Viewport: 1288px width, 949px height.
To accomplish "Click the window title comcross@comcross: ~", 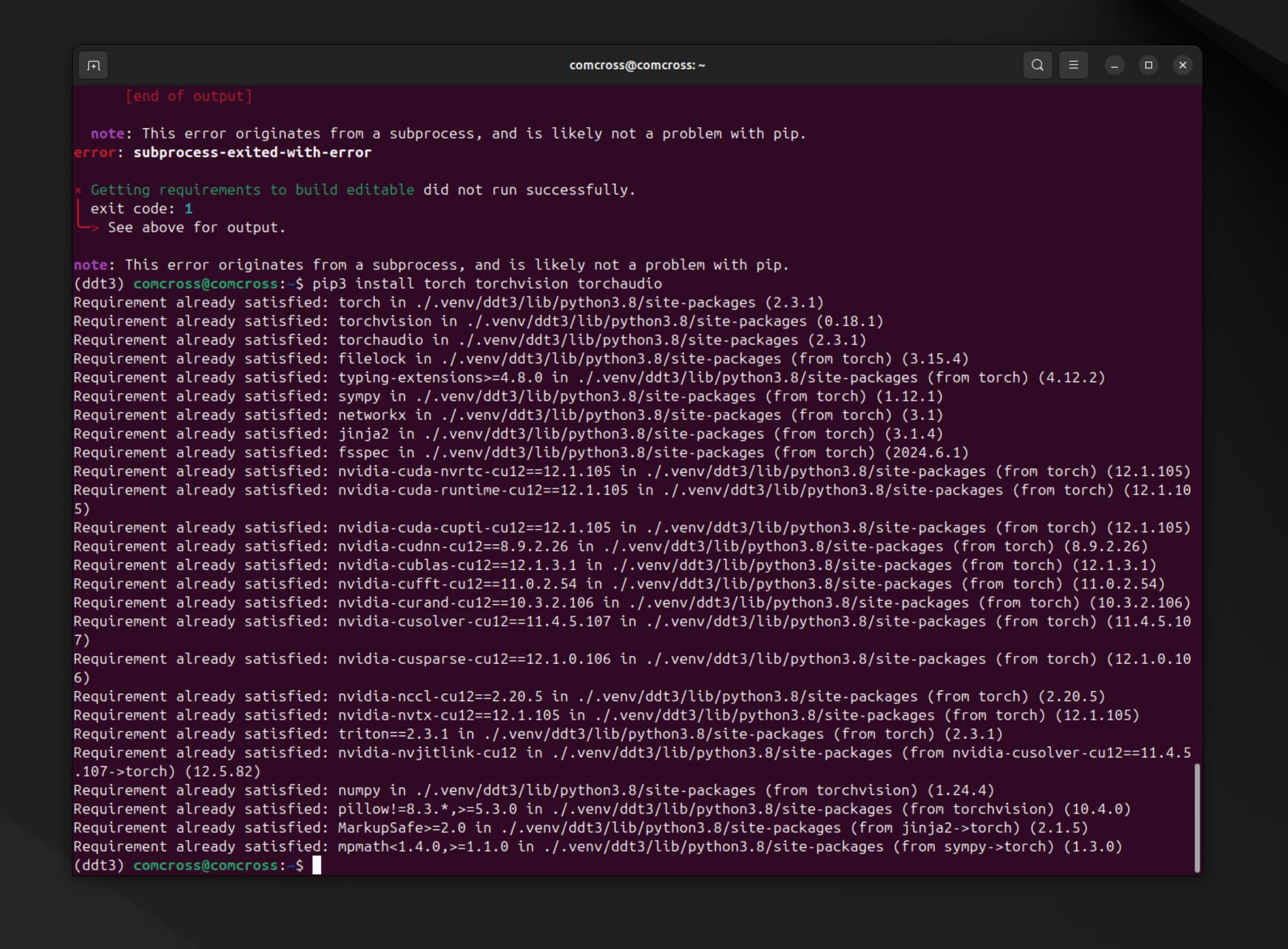I will [x=637, y=65].
